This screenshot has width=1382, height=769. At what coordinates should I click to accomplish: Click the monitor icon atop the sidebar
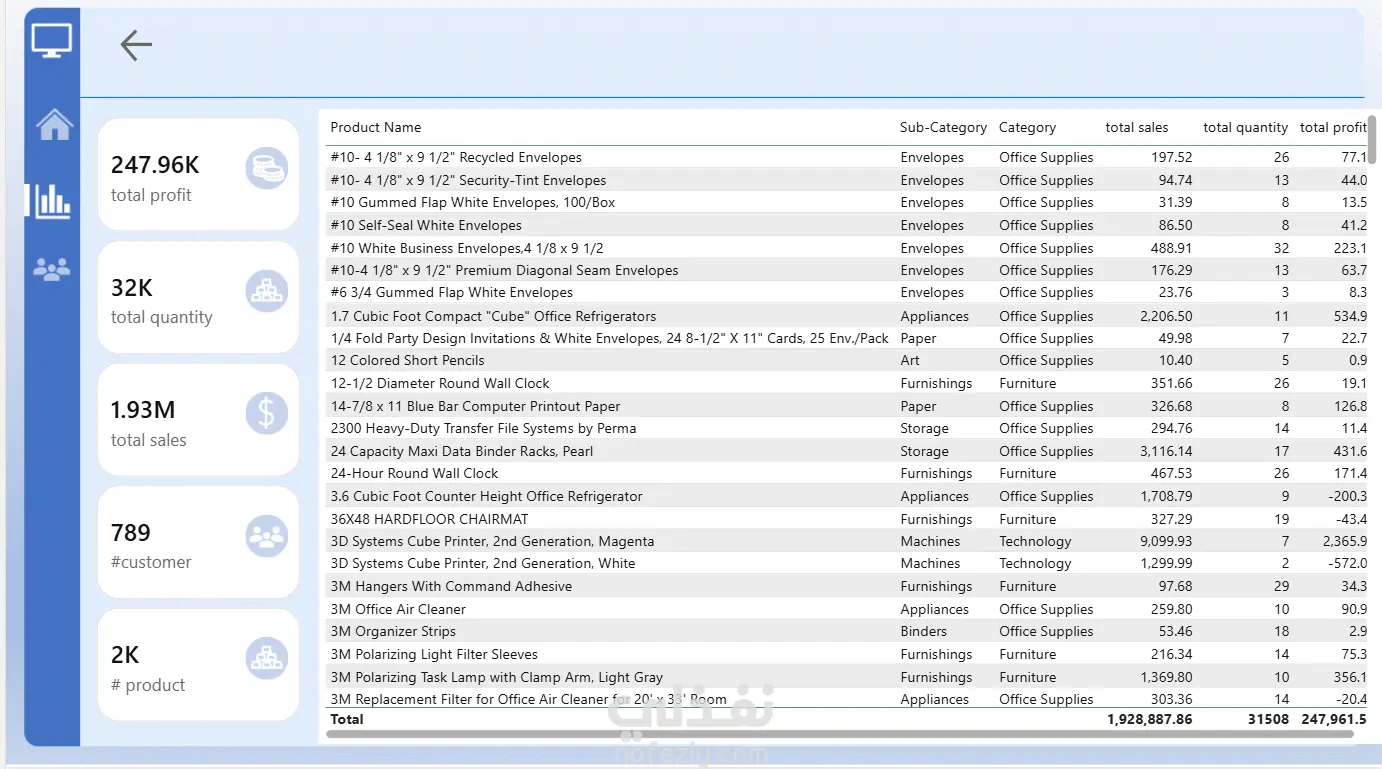pos(52,41)
